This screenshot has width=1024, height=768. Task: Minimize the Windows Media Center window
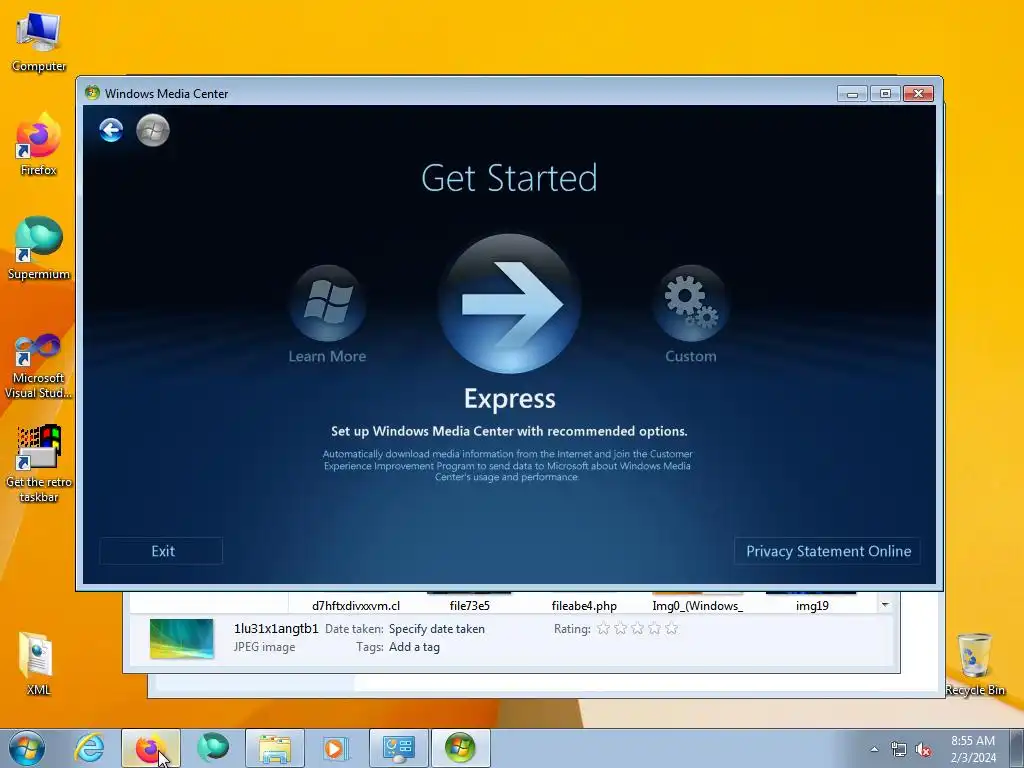[852, 93]
